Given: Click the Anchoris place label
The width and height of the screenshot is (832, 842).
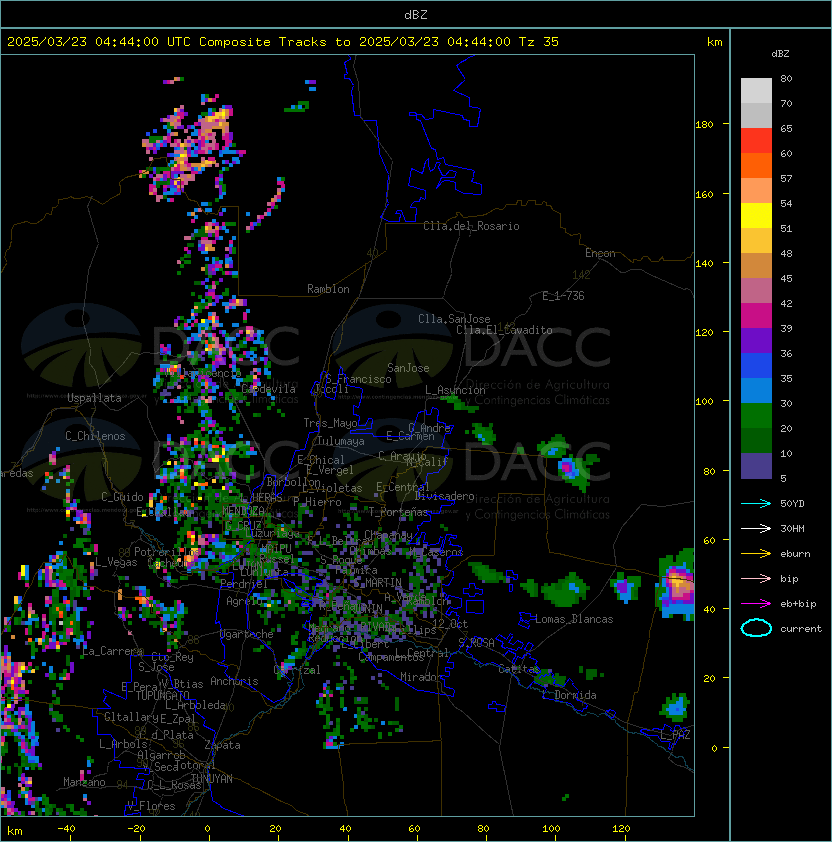Looking at the screenshot, I should coord(234,681).
